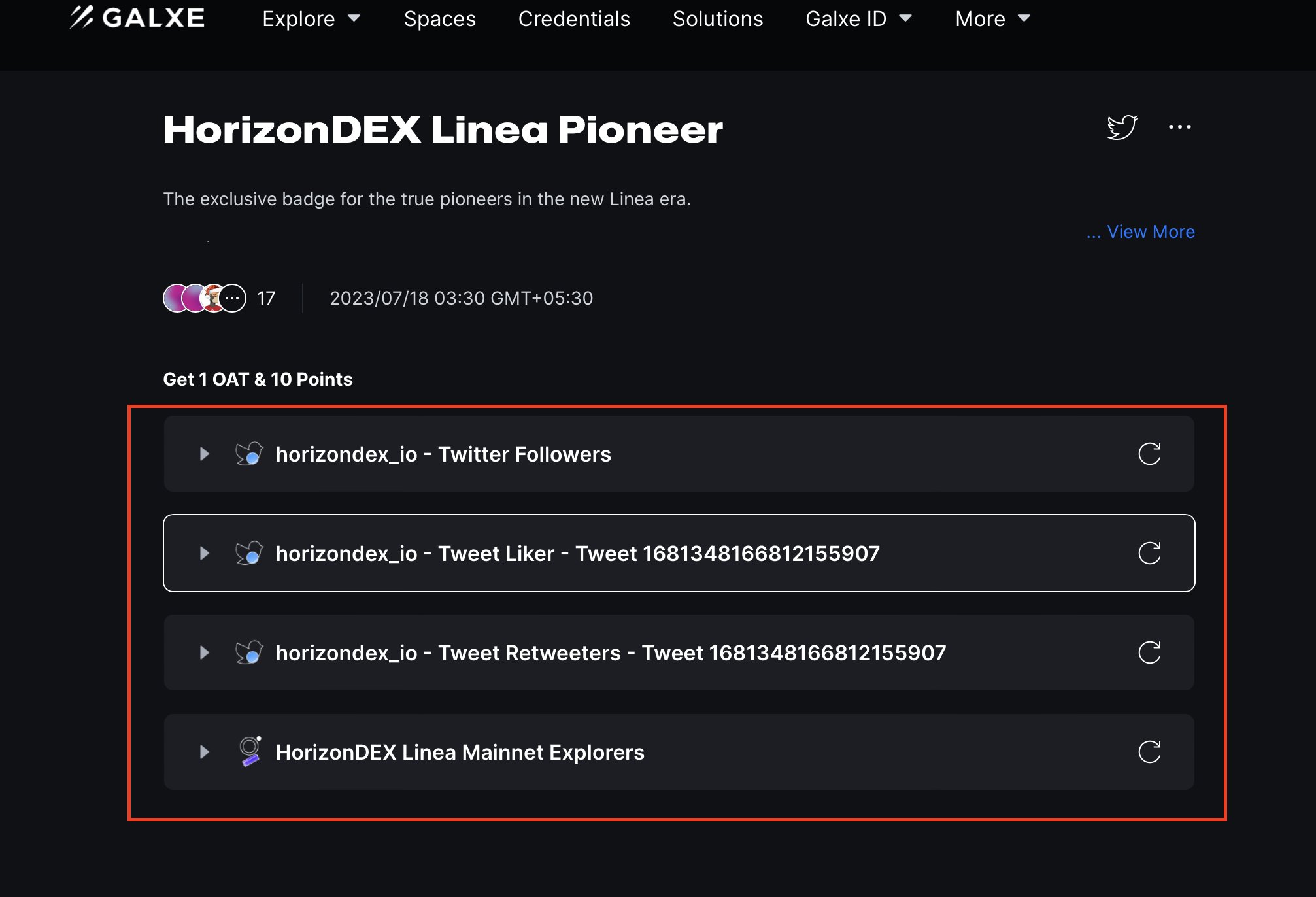Expand the Tweet Retweeters task
Viewport: 1316px width, 897px height.
pyautogui.click(x=204, y=652)
